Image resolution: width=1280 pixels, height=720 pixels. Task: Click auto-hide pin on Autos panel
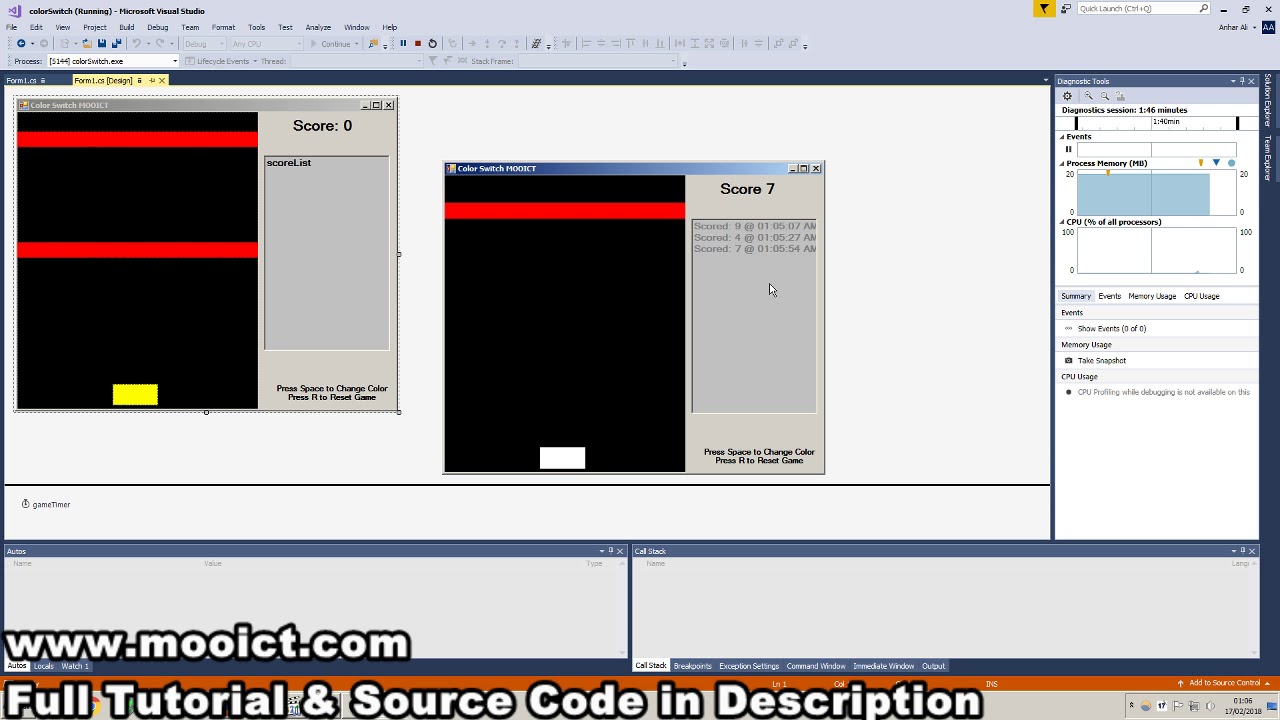(610, 551)
